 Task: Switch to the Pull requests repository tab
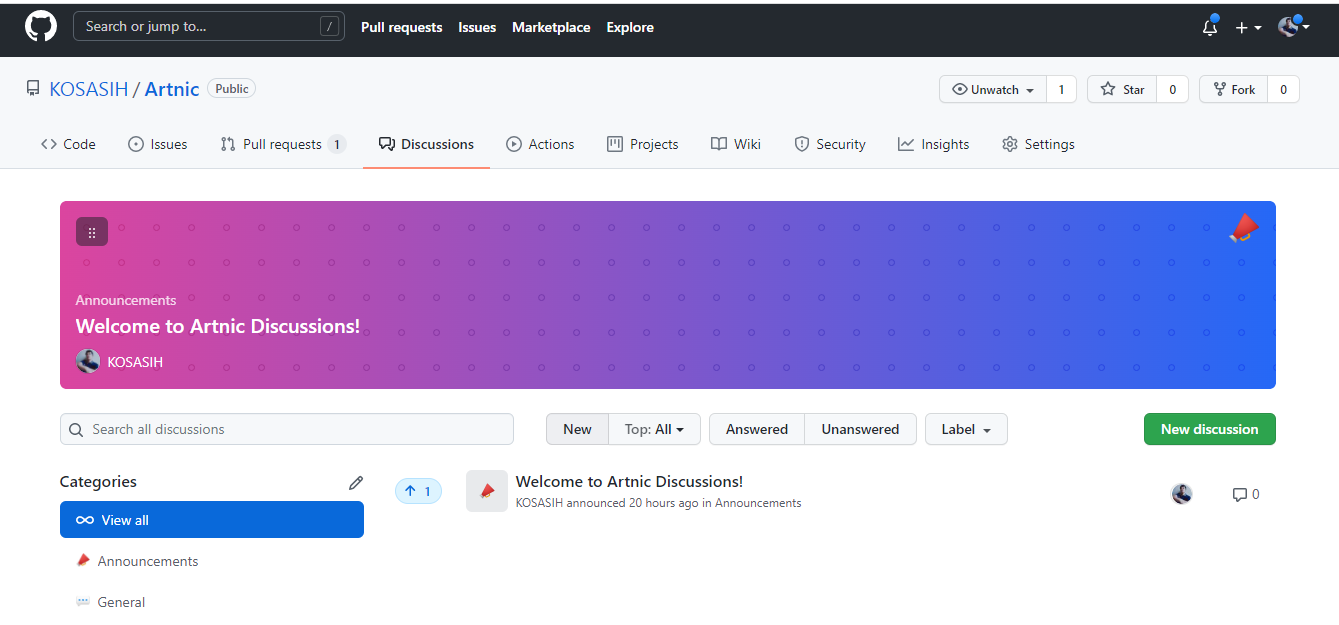[x=283, y=144]
